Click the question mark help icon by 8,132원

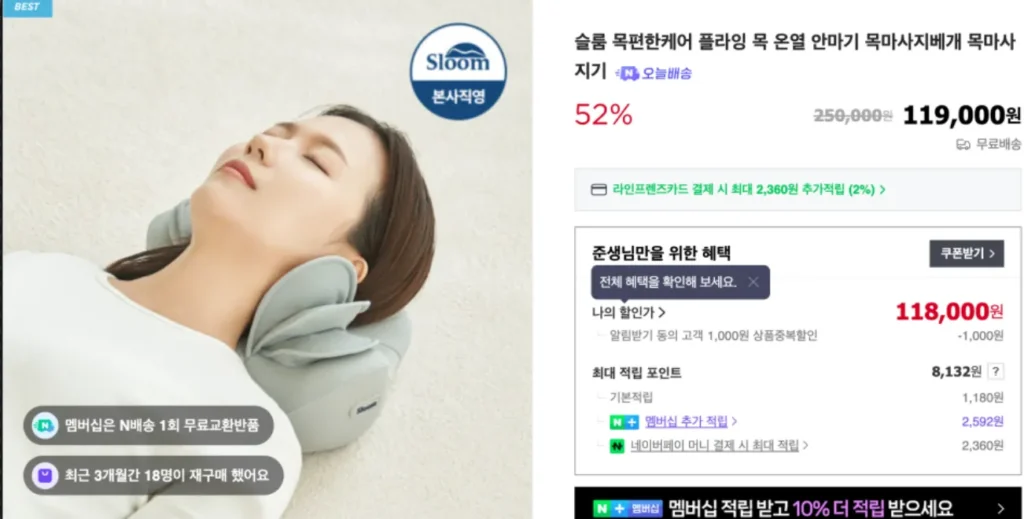click(x=995, y=371)
